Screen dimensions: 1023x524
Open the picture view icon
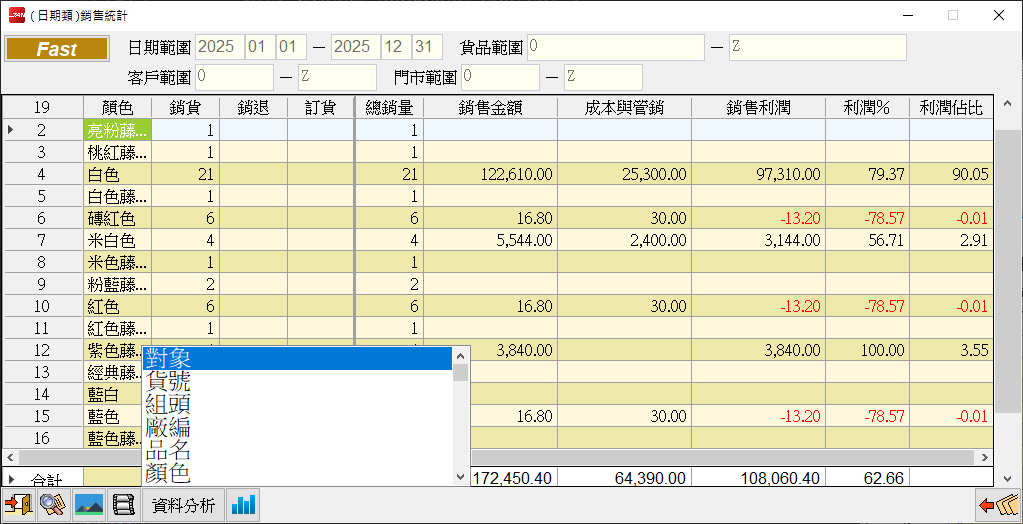coord(88,504)
